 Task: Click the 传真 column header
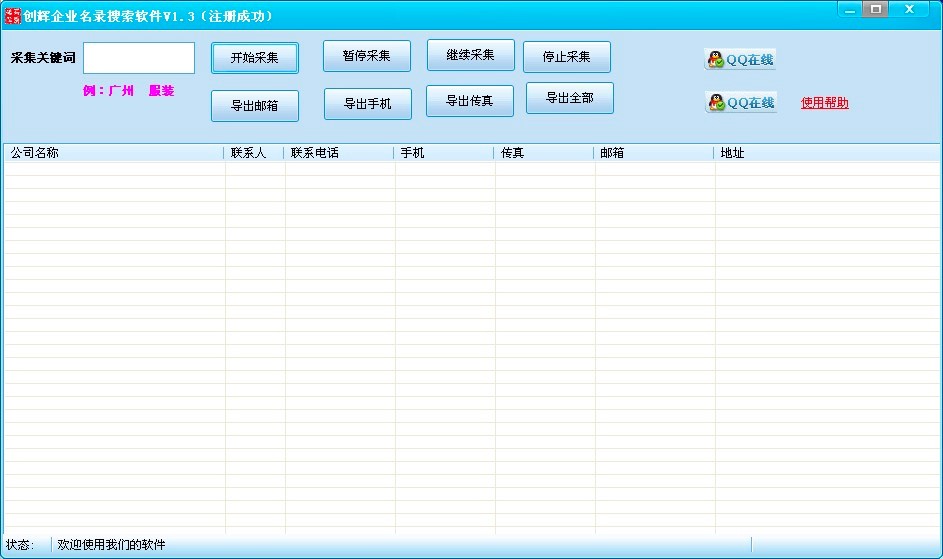pos(544,153)
